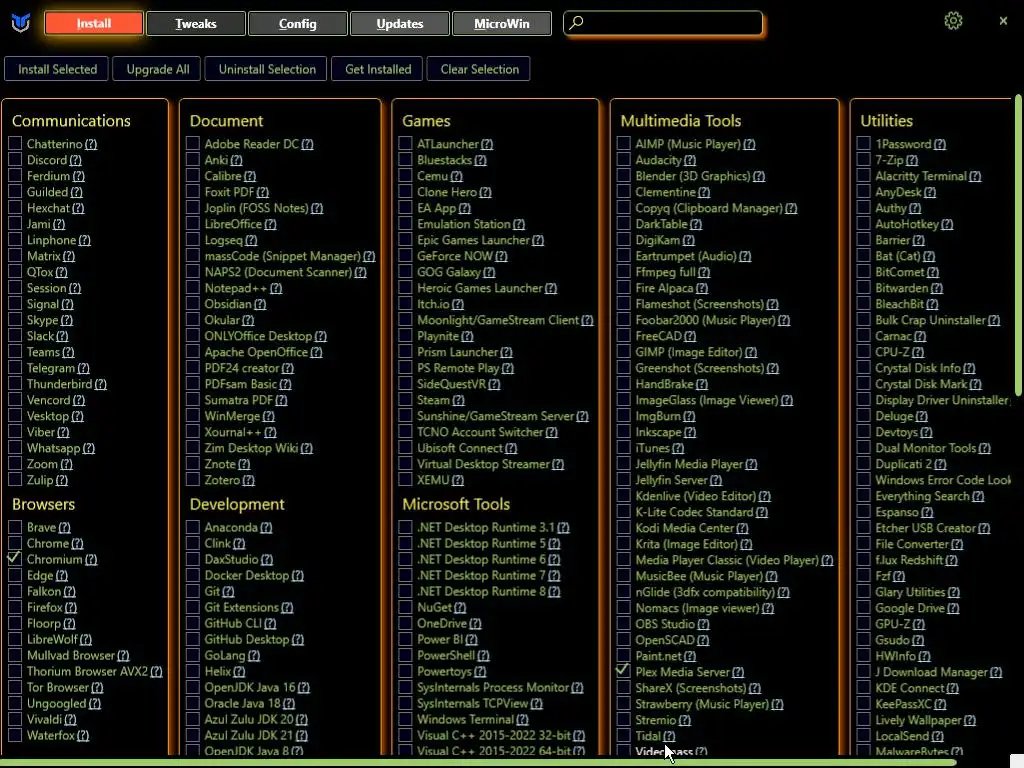Click the WinUtil logo icon
1024x768 pixels.
pos(21,24)
